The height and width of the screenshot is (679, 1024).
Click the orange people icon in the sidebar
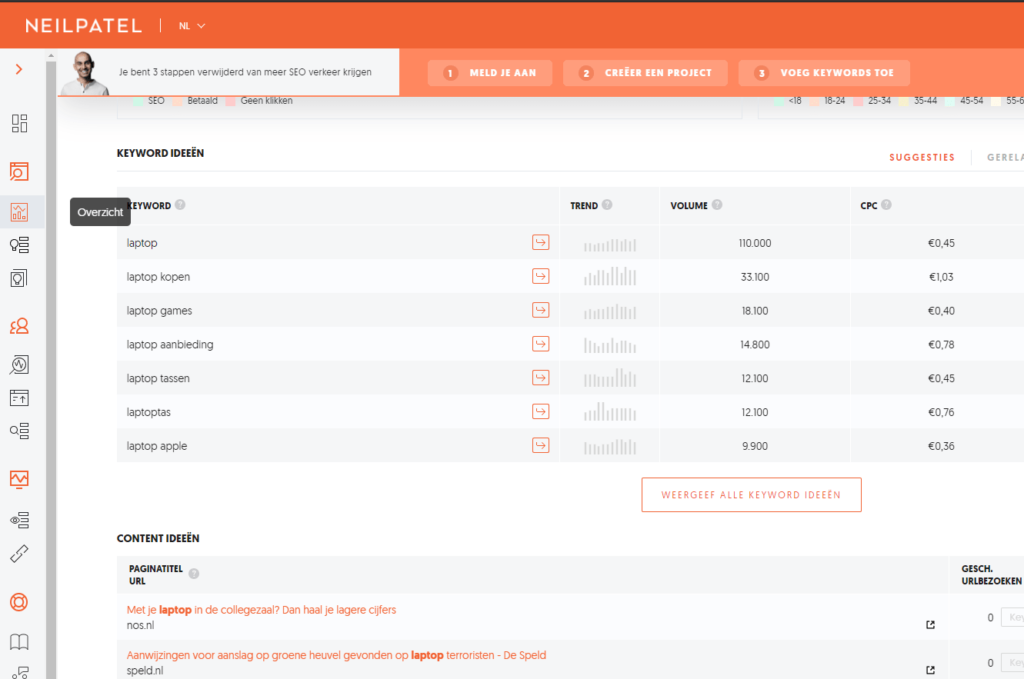20,326
